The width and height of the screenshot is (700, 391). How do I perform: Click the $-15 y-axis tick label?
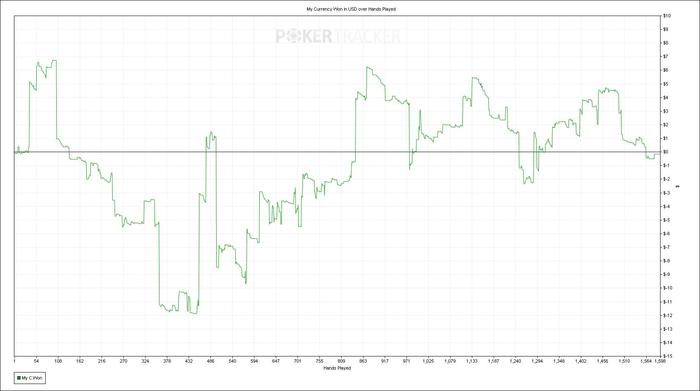pyautogui.click(x=667, y=356)
